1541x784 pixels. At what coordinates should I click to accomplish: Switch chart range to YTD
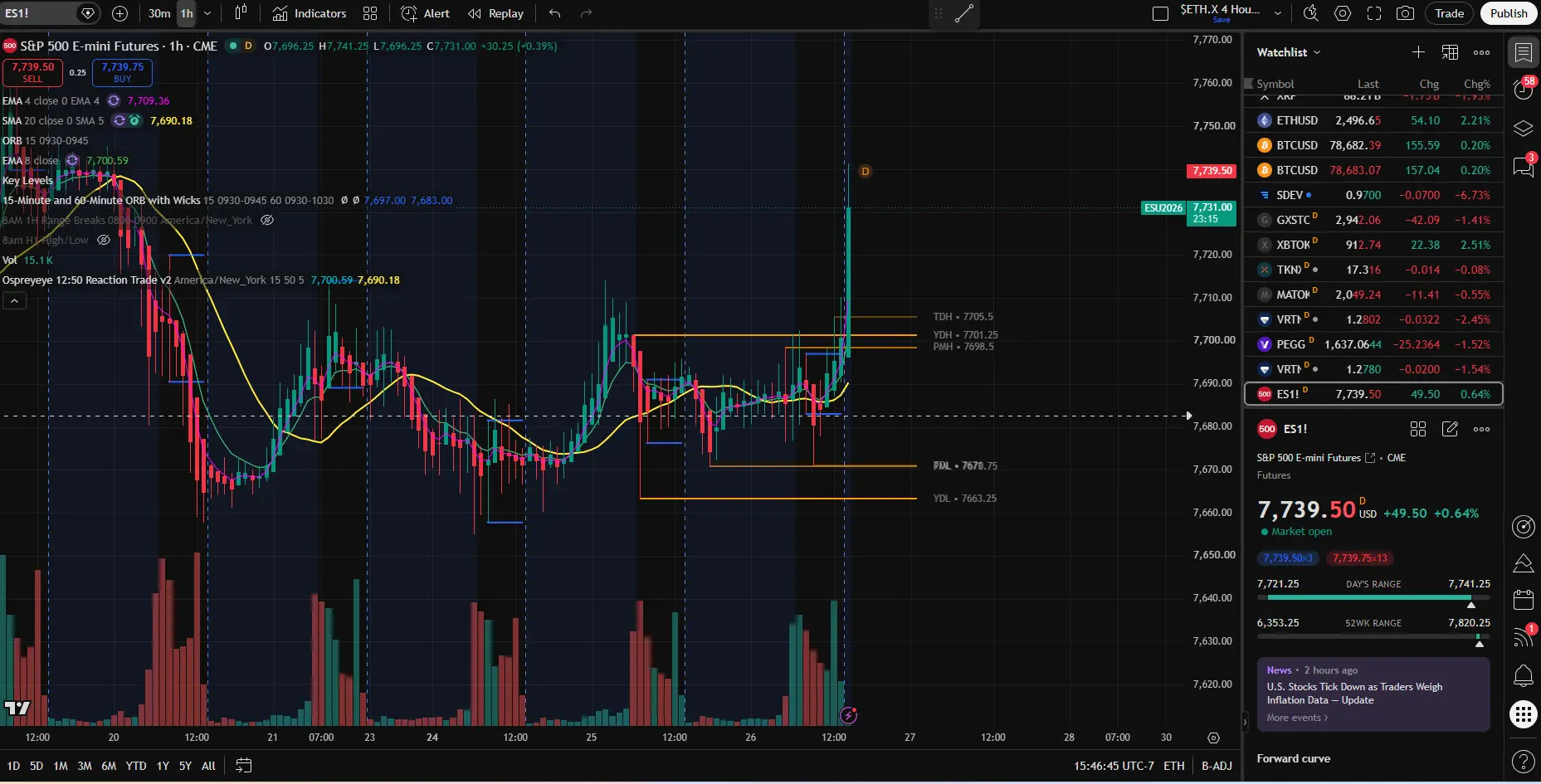click(136, 766)
